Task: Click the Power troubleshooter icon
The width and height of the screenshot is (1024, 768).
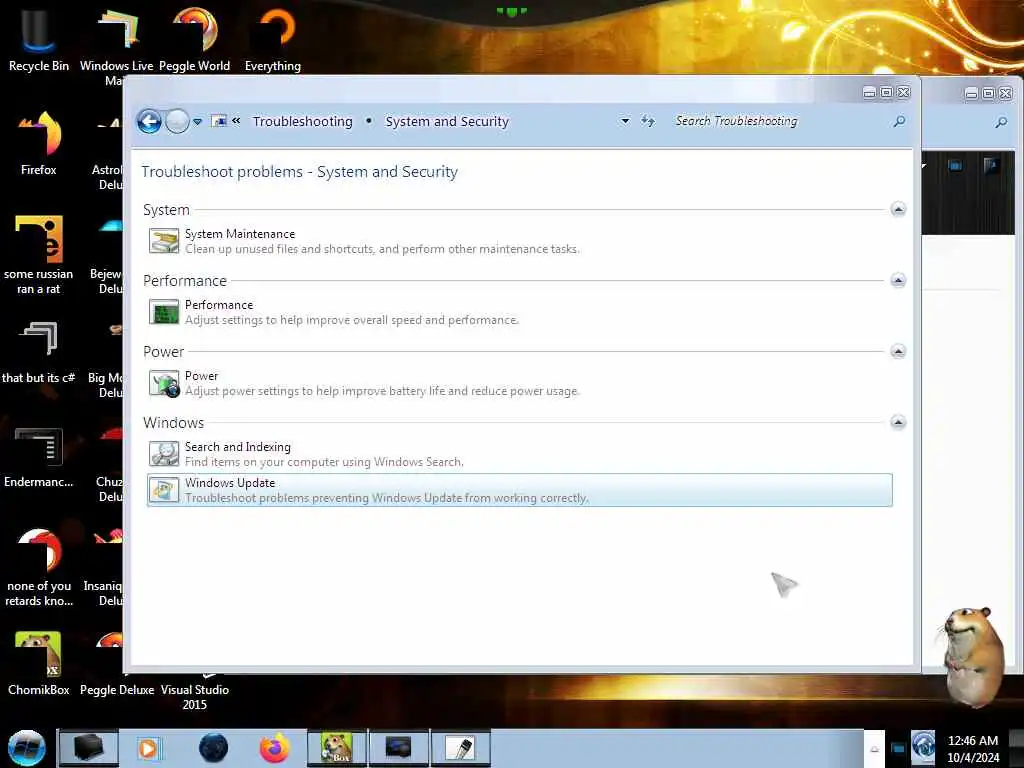Action: 164,383
